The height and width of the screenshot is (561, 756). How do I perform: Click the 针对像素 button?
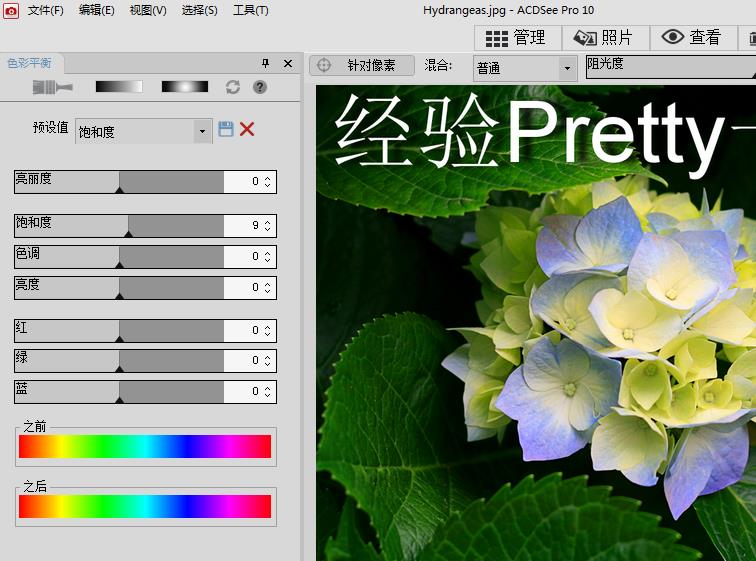point(362,65)
